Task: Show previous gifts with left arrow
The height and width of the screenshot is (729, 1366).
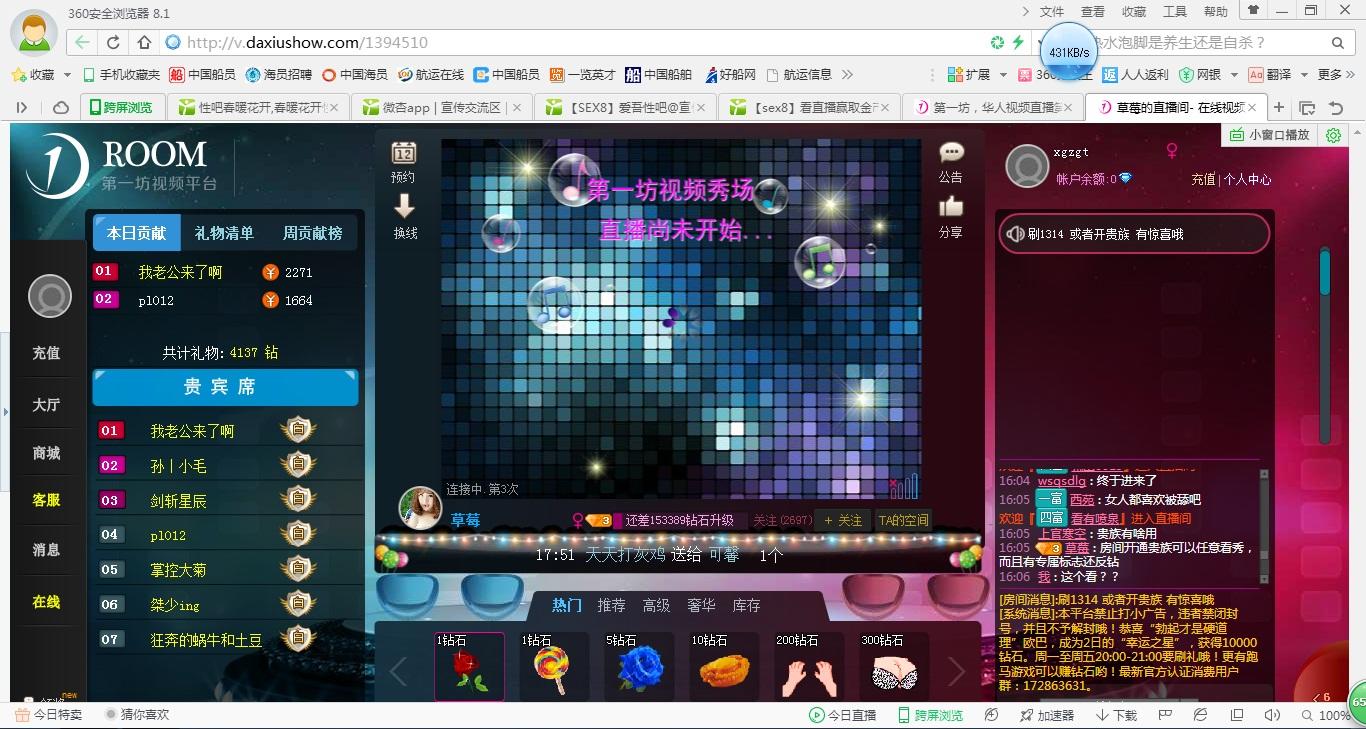Action: [398, 671]
